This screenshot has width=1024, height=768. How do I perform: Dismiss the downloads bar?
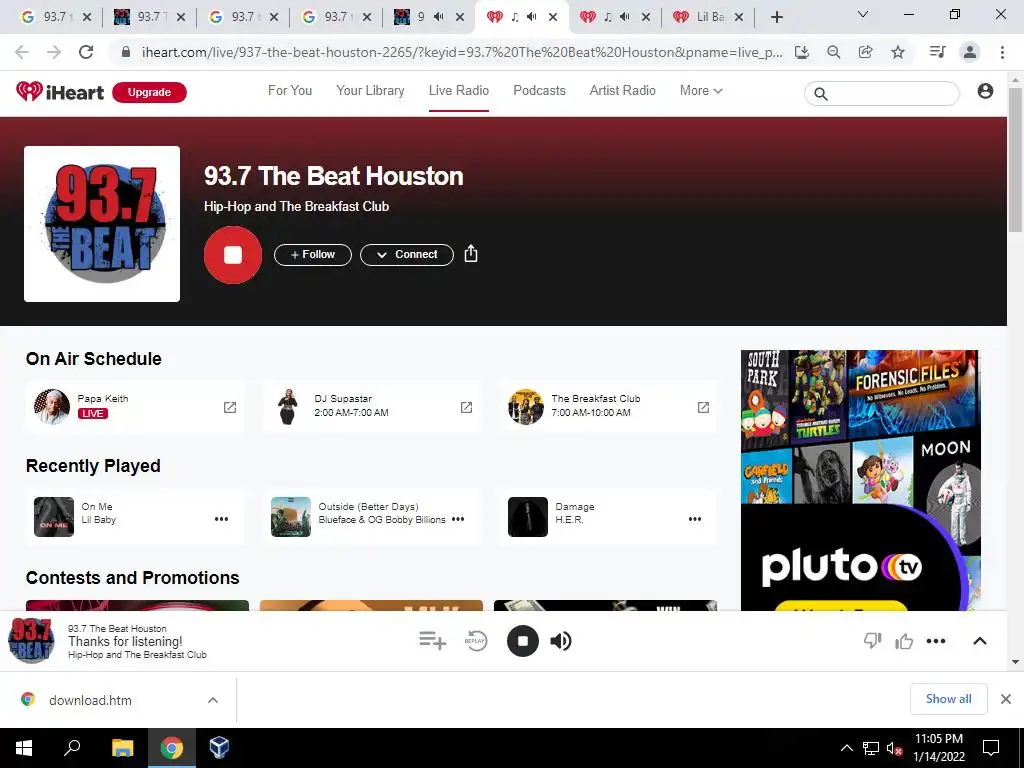1006,699
